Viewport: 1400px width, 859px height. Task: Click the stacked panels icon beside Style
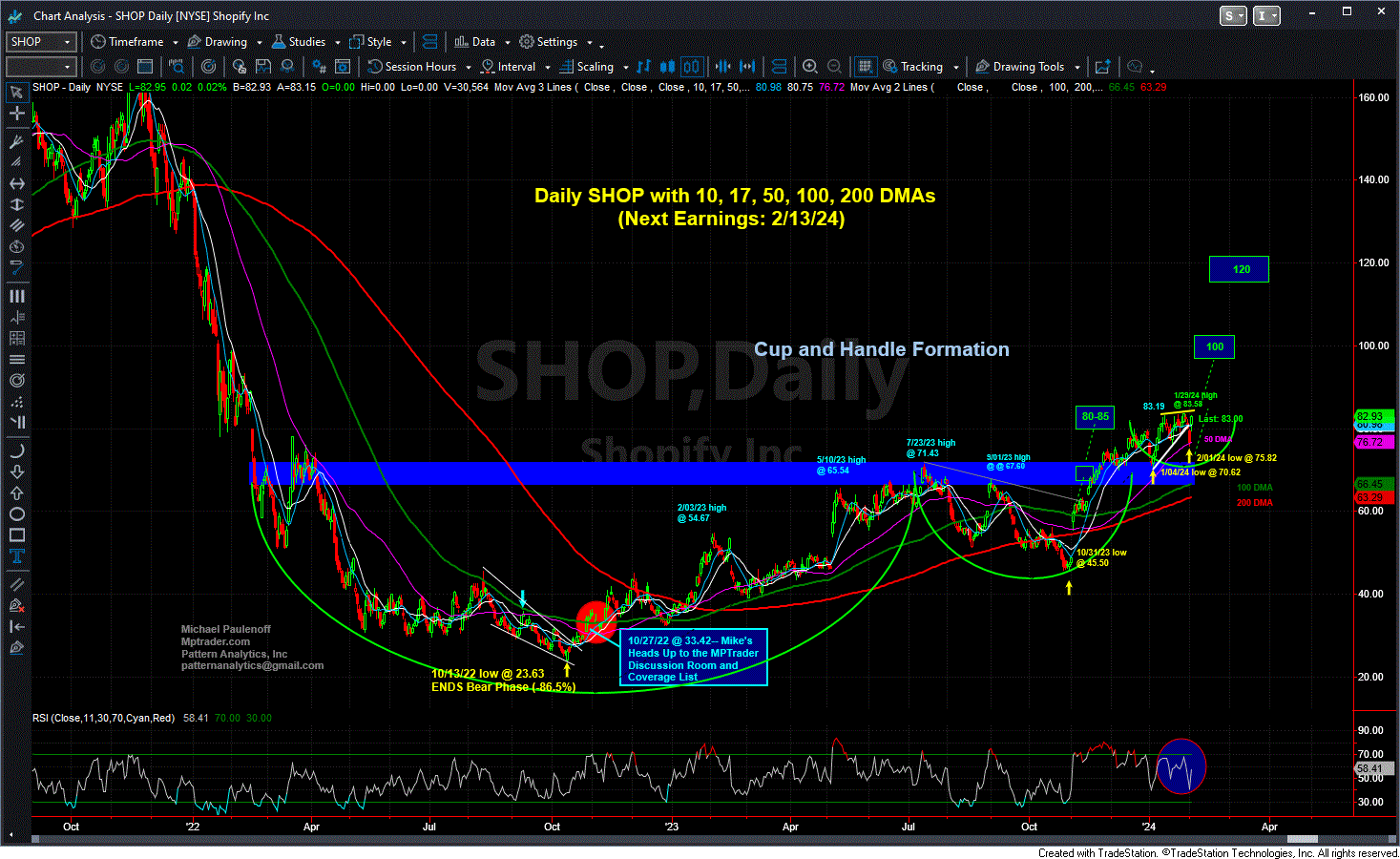coord(429,42)
